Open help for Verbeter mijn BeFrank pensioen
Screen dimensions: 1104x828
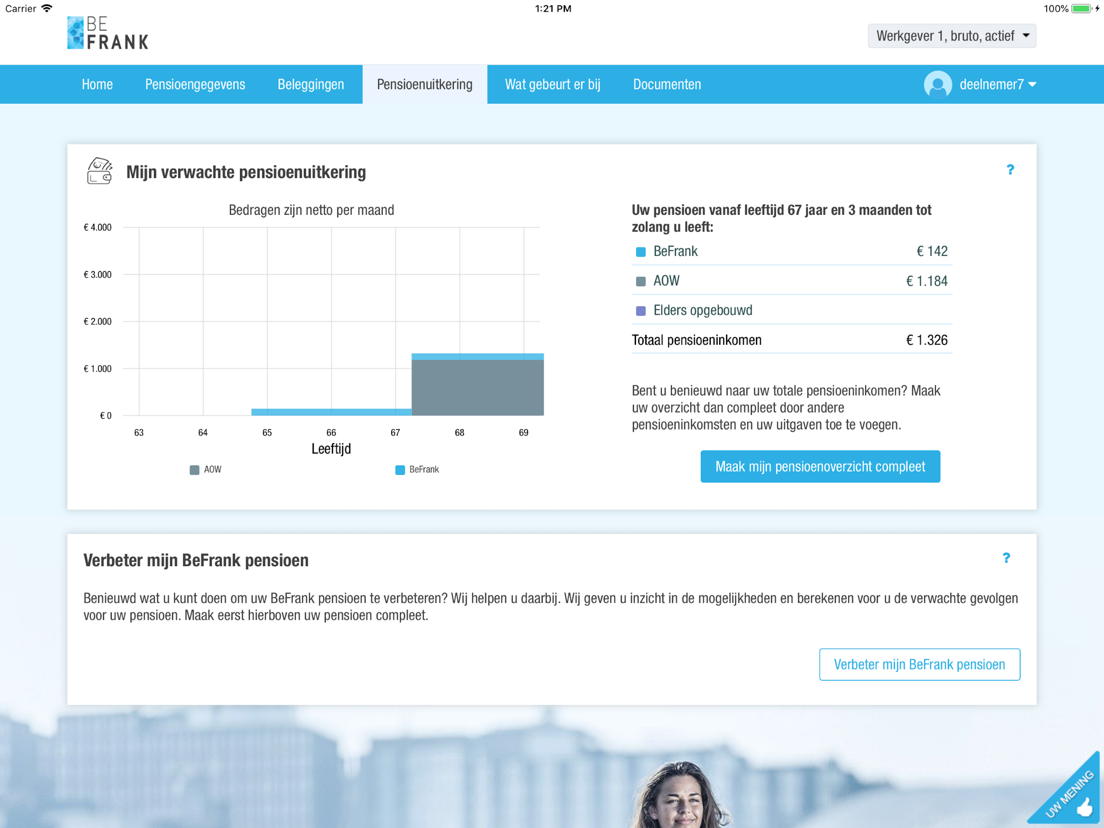[1006, 558]
